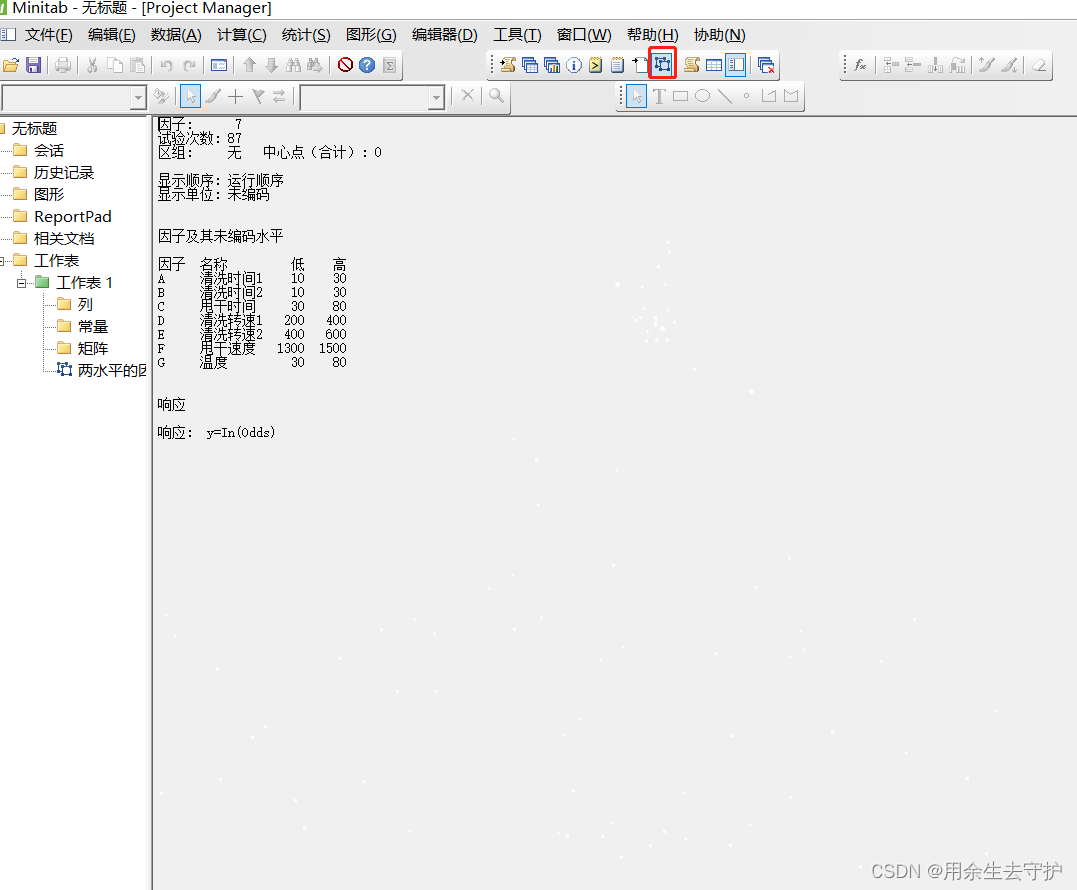Select the ReportPad folder in tree
Image resolution: width=1077 pixels, height=890 pixels.
(x=72, y=216)
